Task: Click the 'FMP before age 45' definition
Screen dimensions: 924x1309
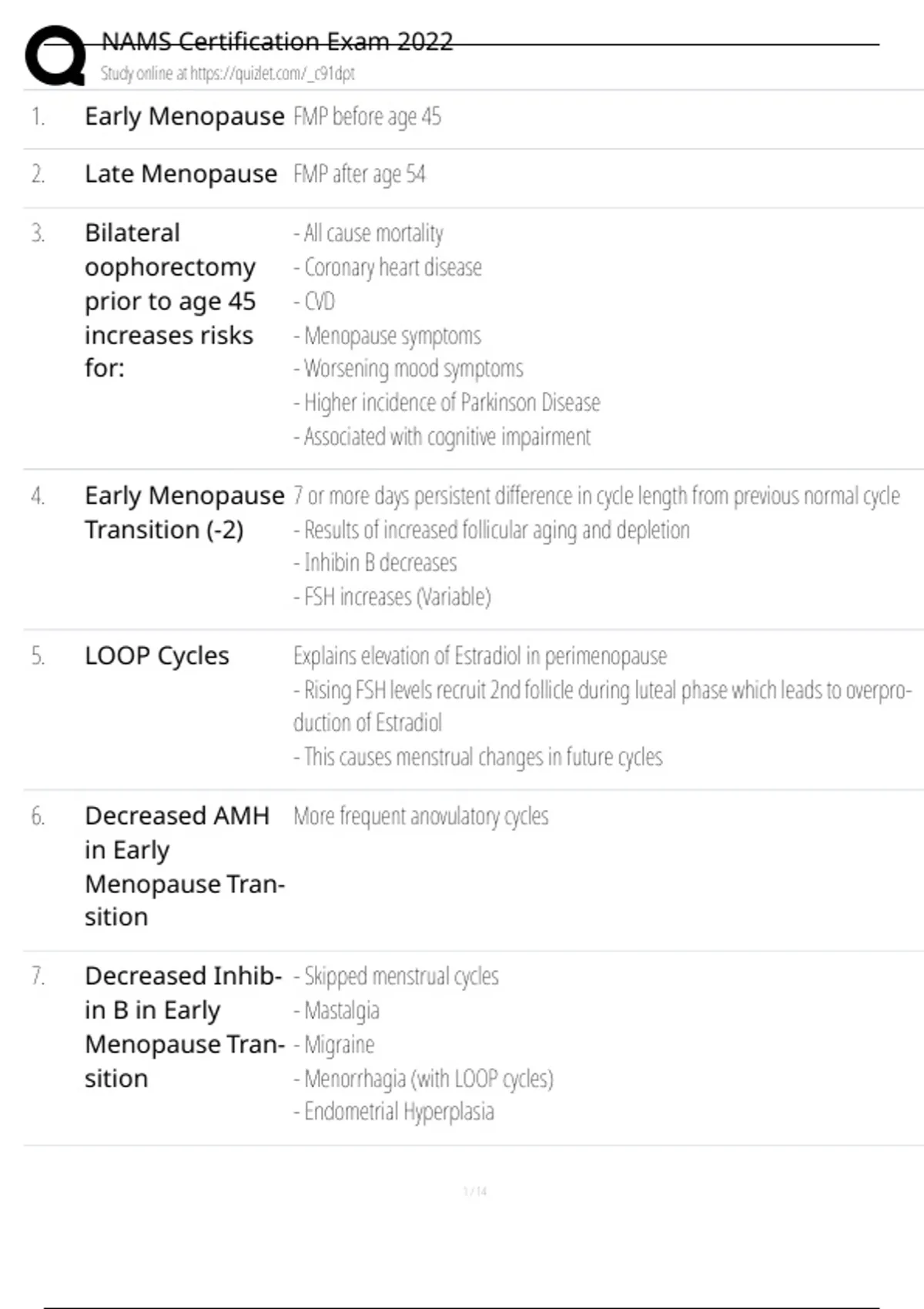Action: click(x=367, y=117)
